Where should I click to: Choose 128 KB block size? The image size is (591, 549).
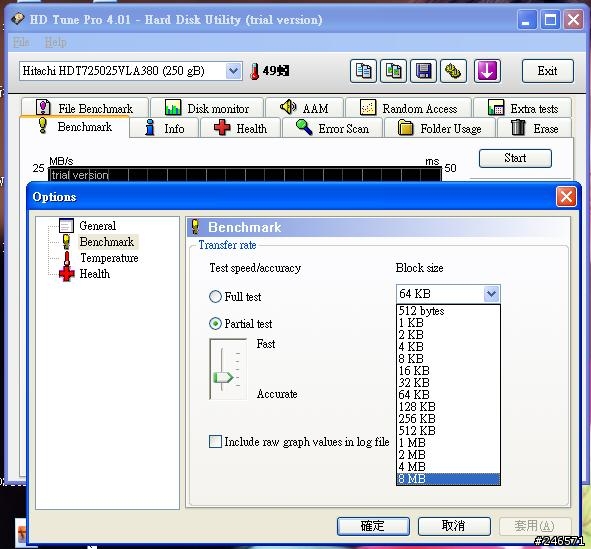click(448, 407)
